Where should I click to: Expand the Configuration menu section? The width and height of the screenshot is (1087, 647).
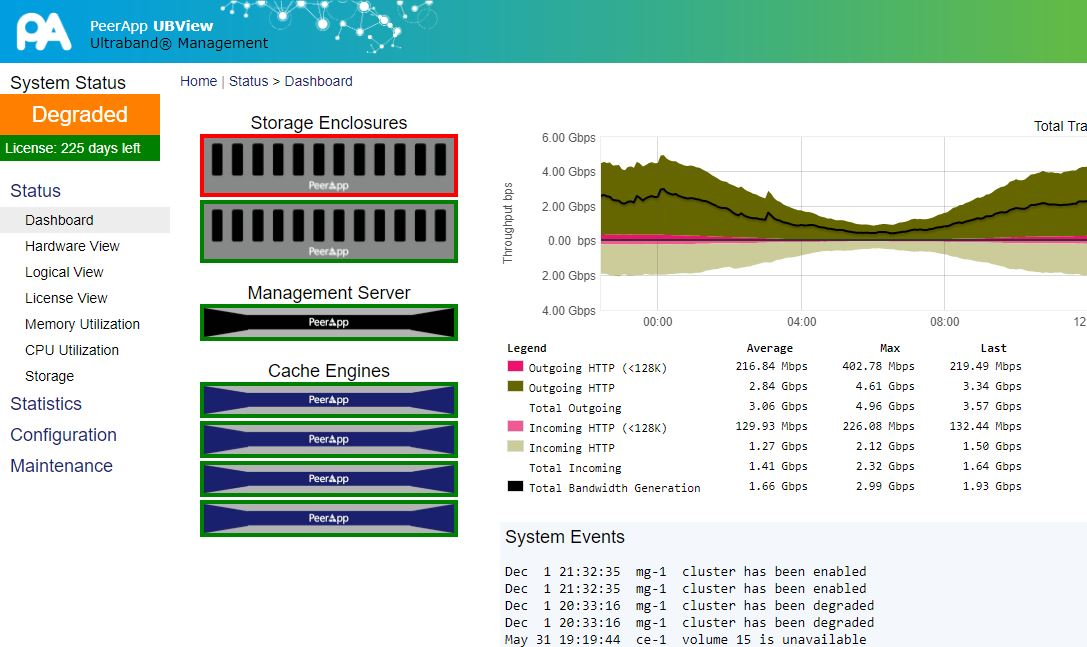[x=63, y=435]
